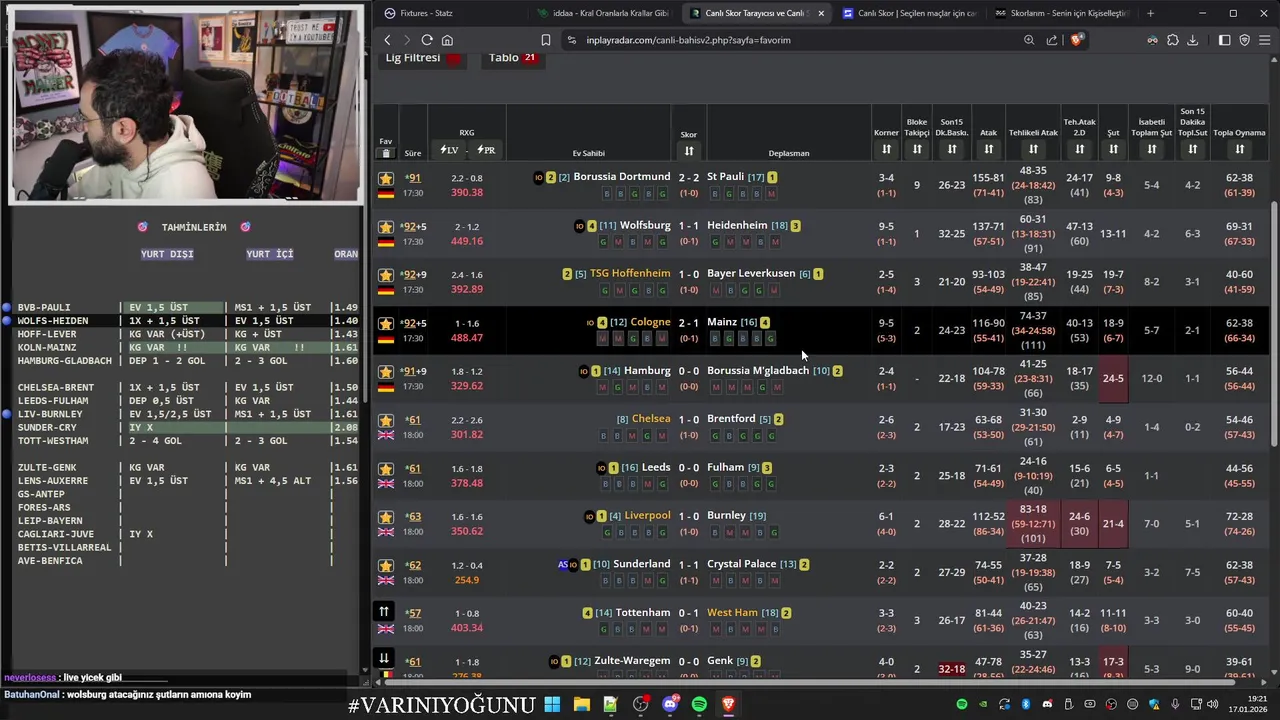Click the trash icon under Fav header
The width and height of the screenshot is (1280, 720).
(386, 153)
